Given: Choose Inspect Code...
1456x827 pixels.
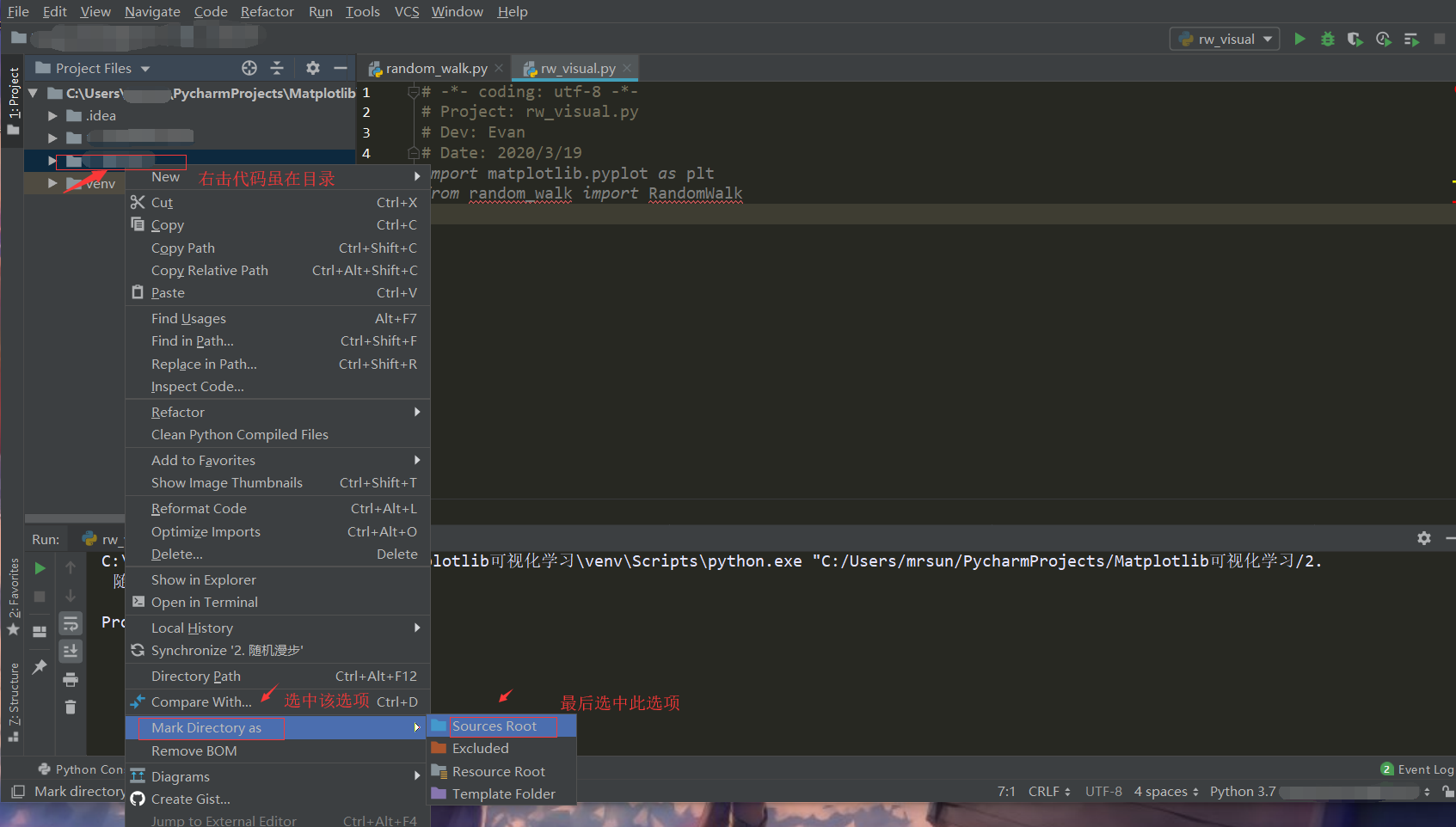Looking at the screenshot, I should [278, 386].
